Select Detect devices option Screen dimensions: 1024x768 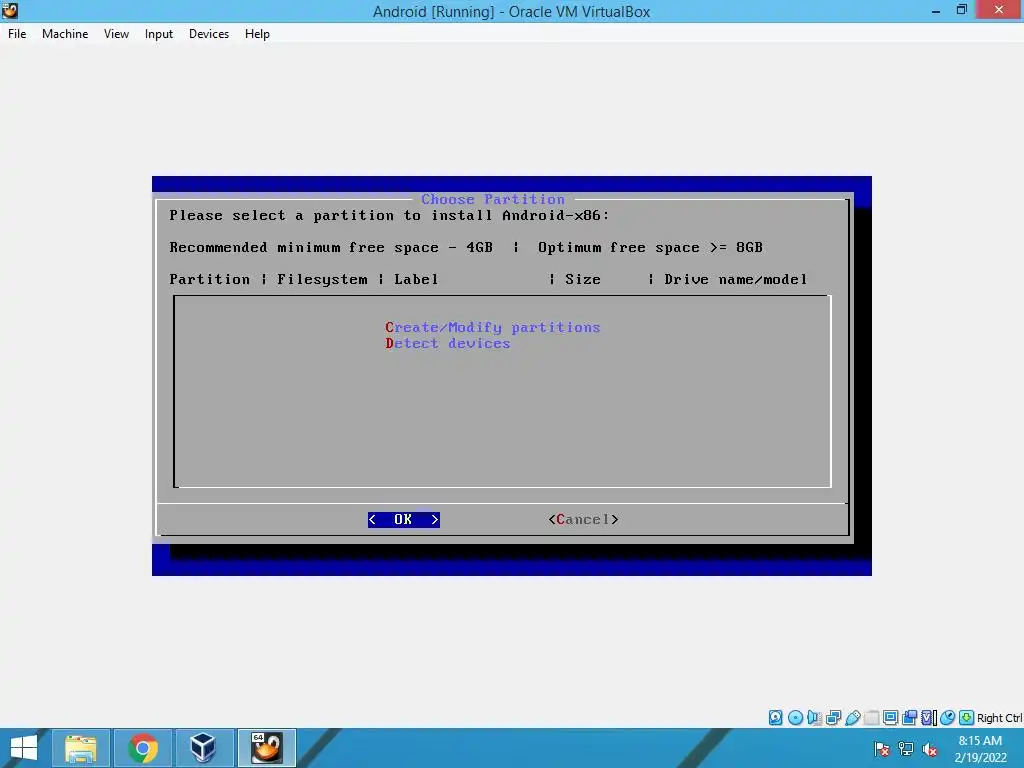(447, 344)
